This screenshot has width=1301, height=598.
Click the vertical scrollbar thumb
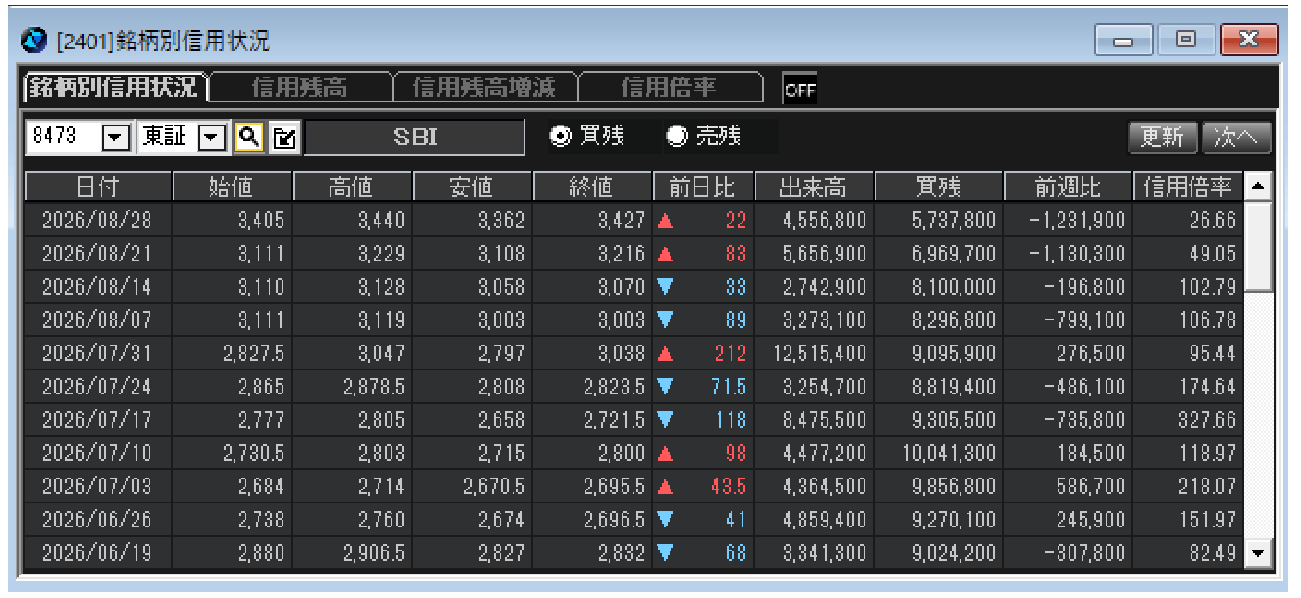coord(1259,246)
